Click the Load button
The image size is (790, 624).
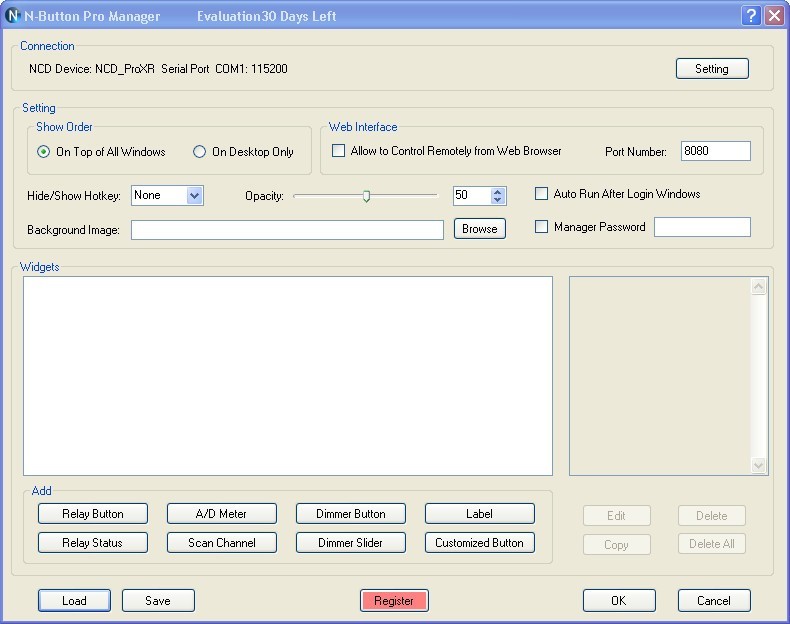click(74, 601)
